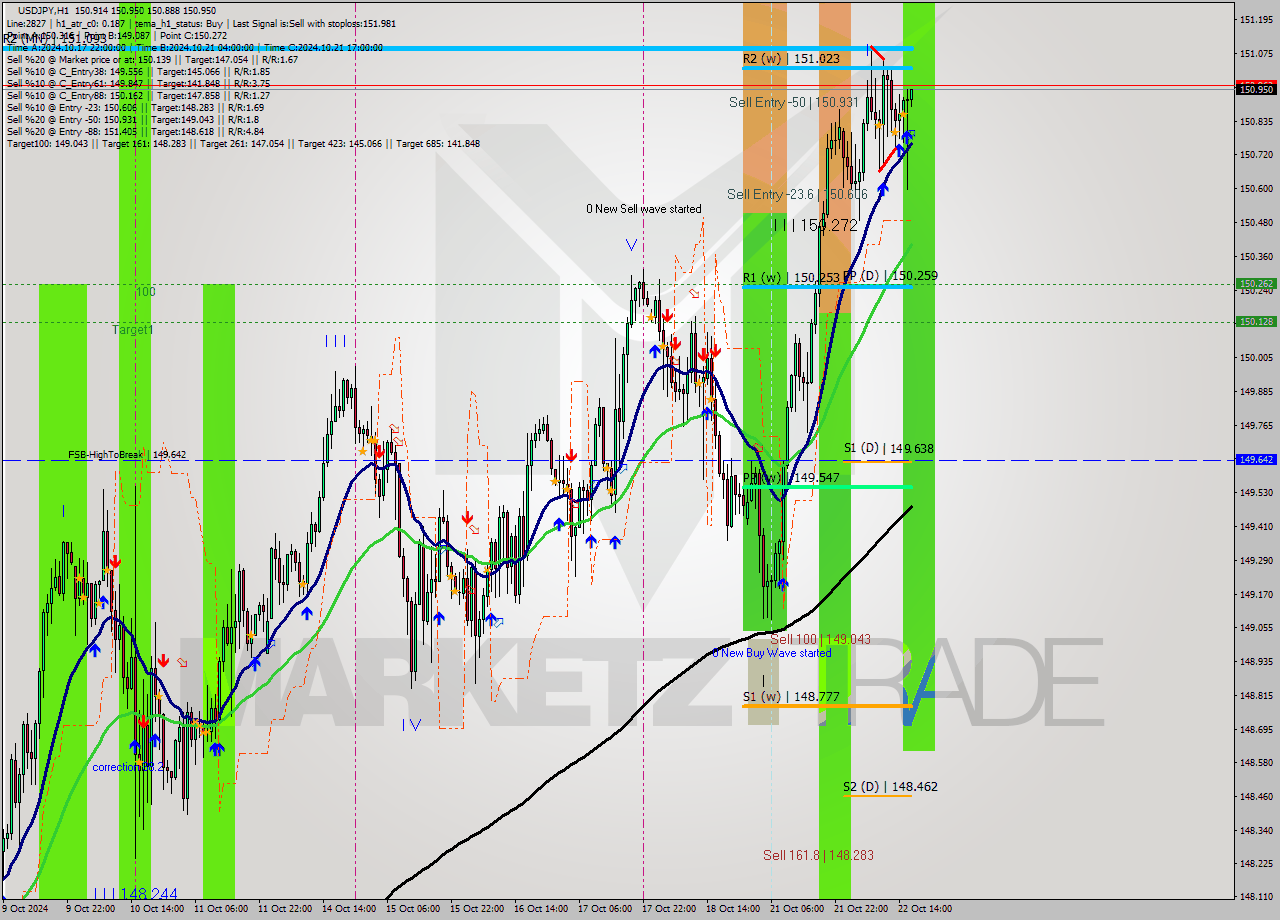The height and width of the screenshot is (920, 1280).
Task: Click the '16 Oct 14:00' time axis label
Action: (540, 909)
